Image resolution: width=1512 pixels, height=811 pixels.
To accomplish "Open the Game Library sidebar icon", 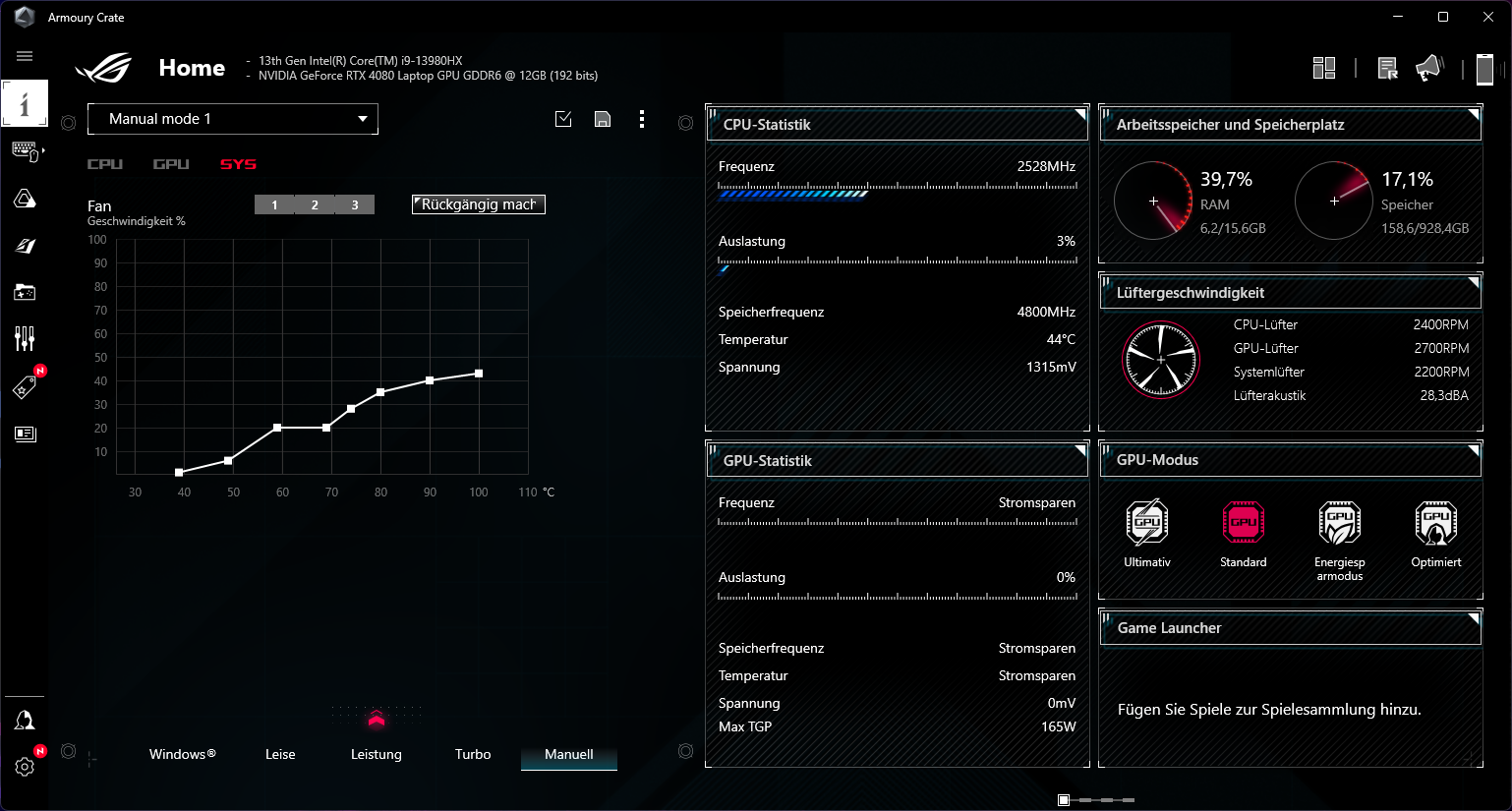I will (25, 292).
